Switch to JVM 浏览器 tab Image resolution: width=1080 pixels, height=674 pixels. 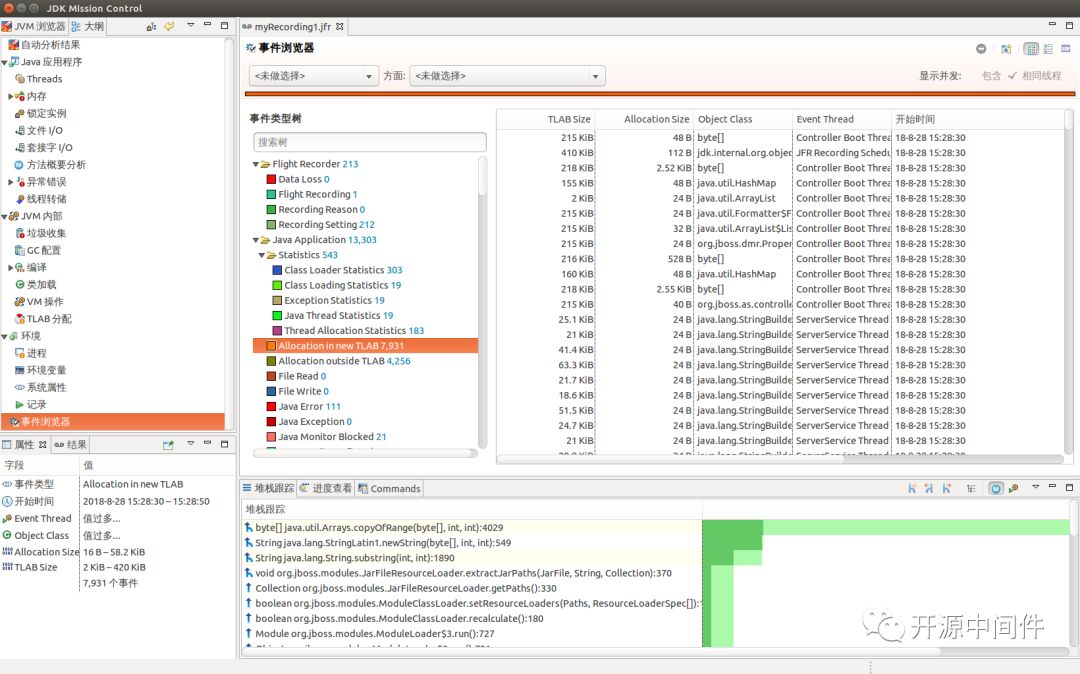[34, 26]
